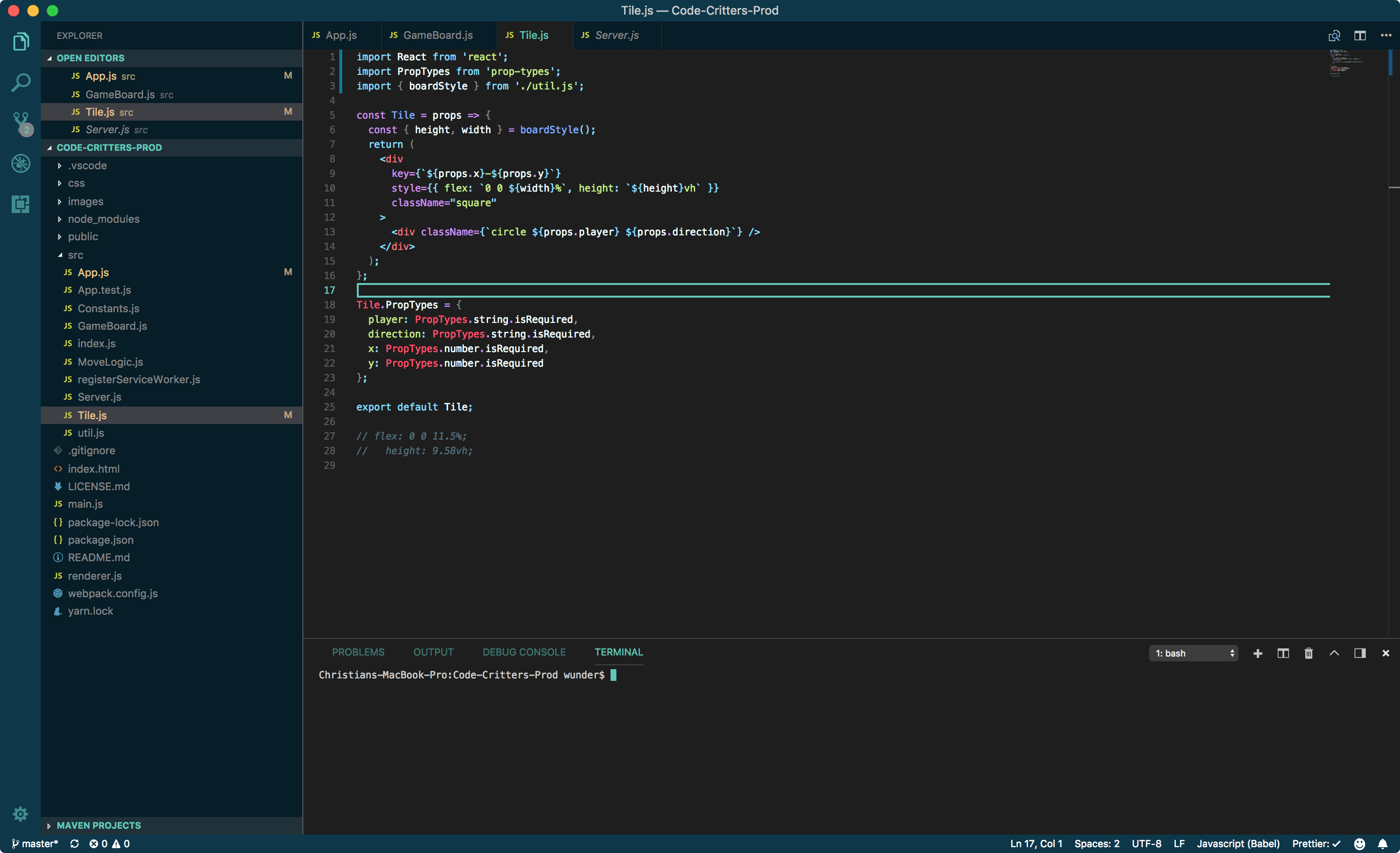Open the Search view in activity bar
Screen dimensions: 1400x853
20,82
